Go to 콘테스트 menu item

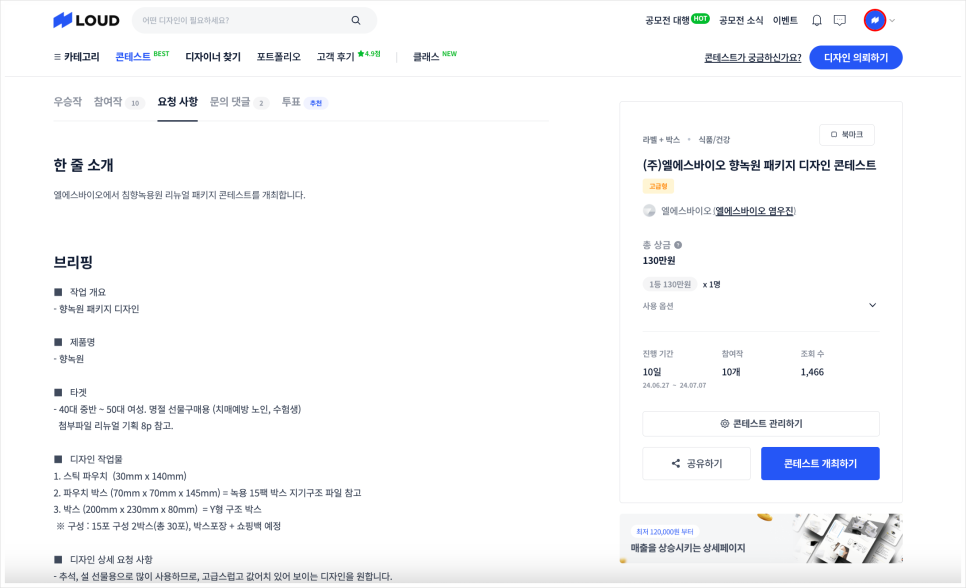click(133, 57)
